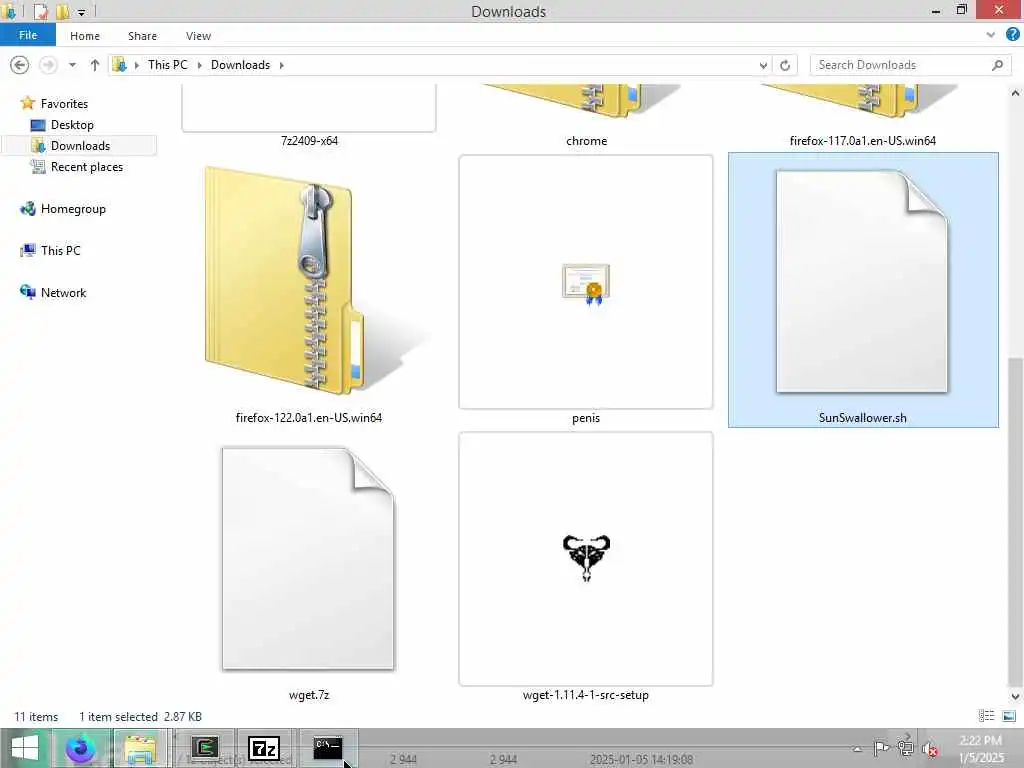The width and height of the screenshot is (1024, 768).
Task: Click the firefox-122.0a1.en-US.win64 file name
Action: (309, 417)
